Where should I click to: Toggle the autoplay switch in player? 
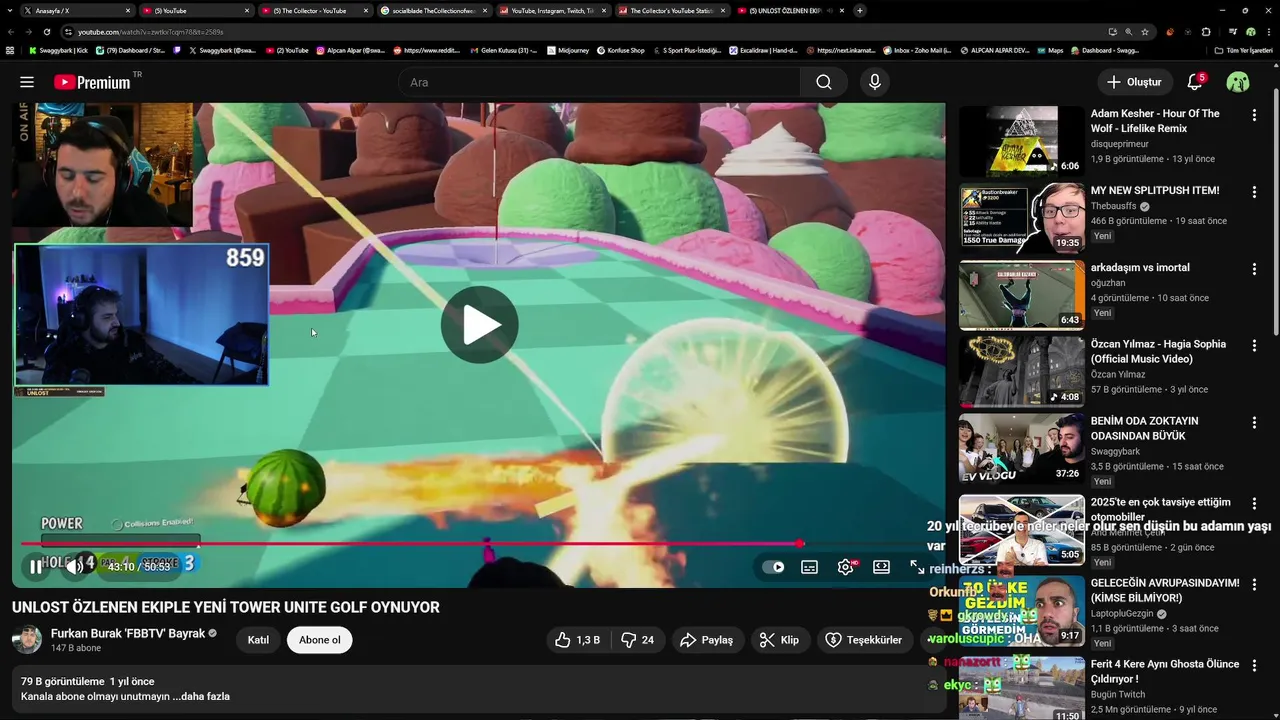[x=773, y=567]
